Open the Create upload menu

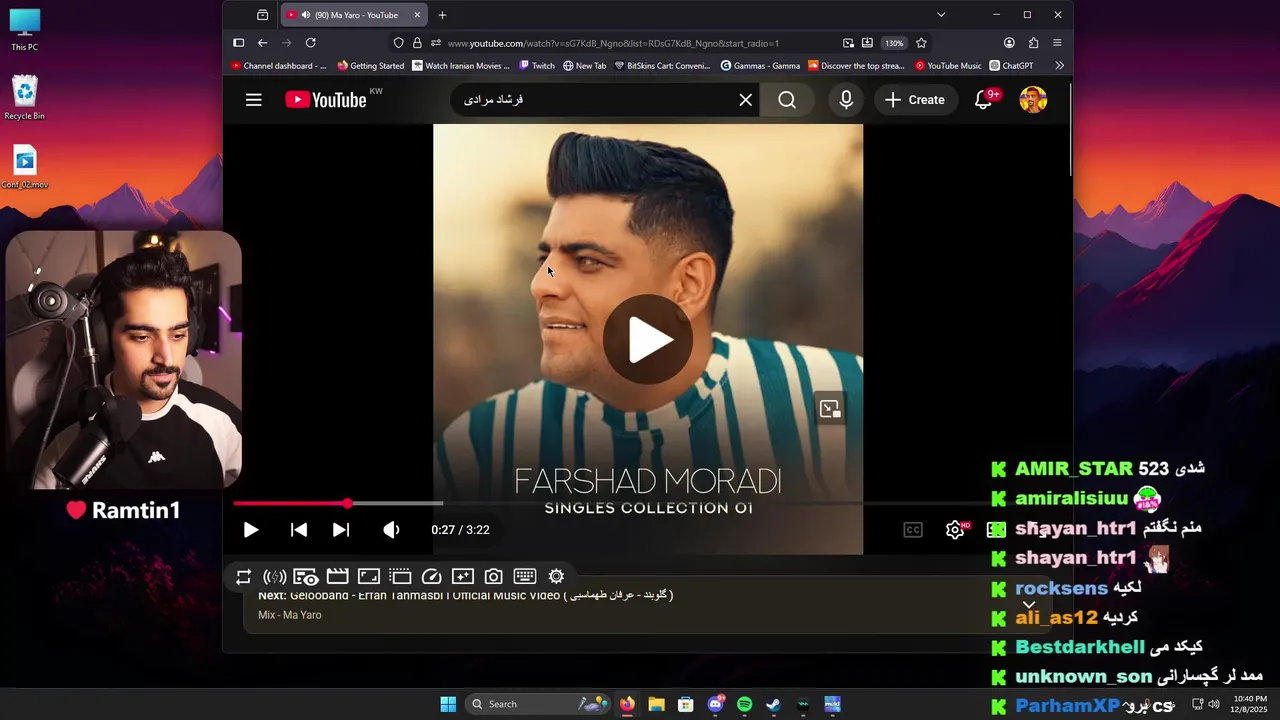click(x=915, y=100)
